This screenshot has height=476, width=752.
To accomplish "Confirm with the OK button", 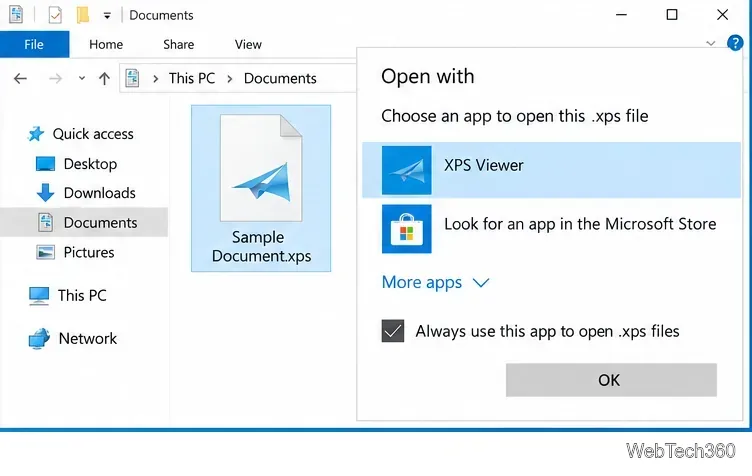I will (611, 380).
